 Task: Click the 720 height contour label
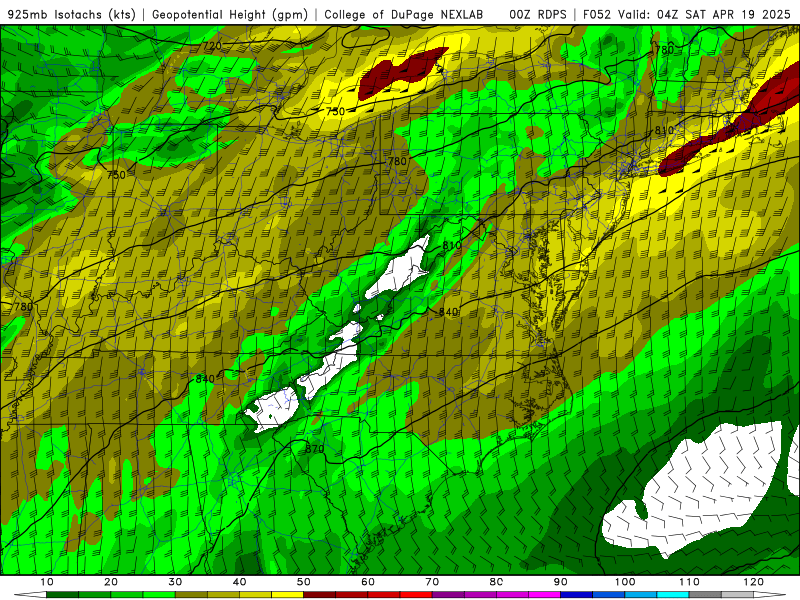click(212, 46)
